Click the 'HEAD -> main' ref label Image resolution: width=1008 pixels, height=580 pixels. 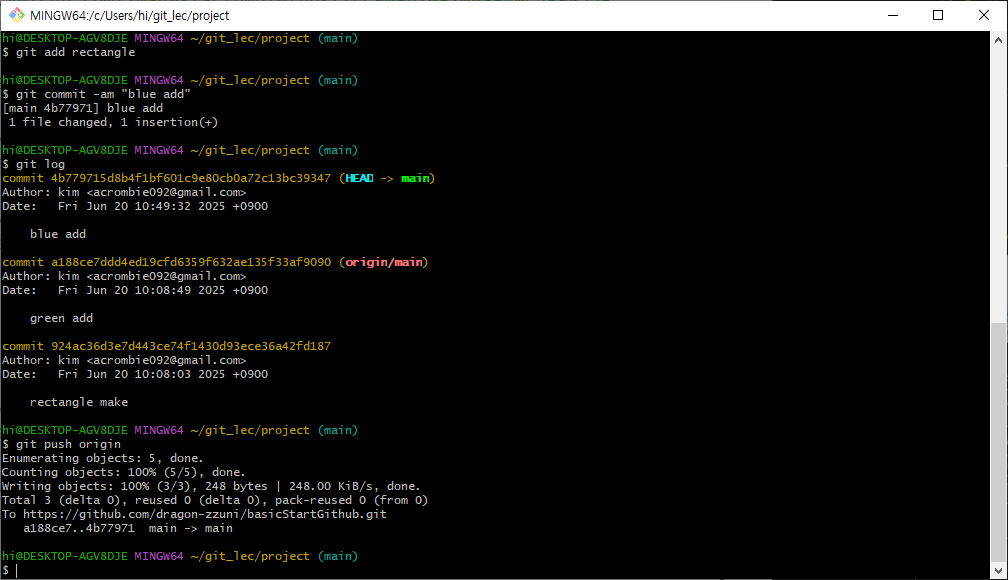387,178
